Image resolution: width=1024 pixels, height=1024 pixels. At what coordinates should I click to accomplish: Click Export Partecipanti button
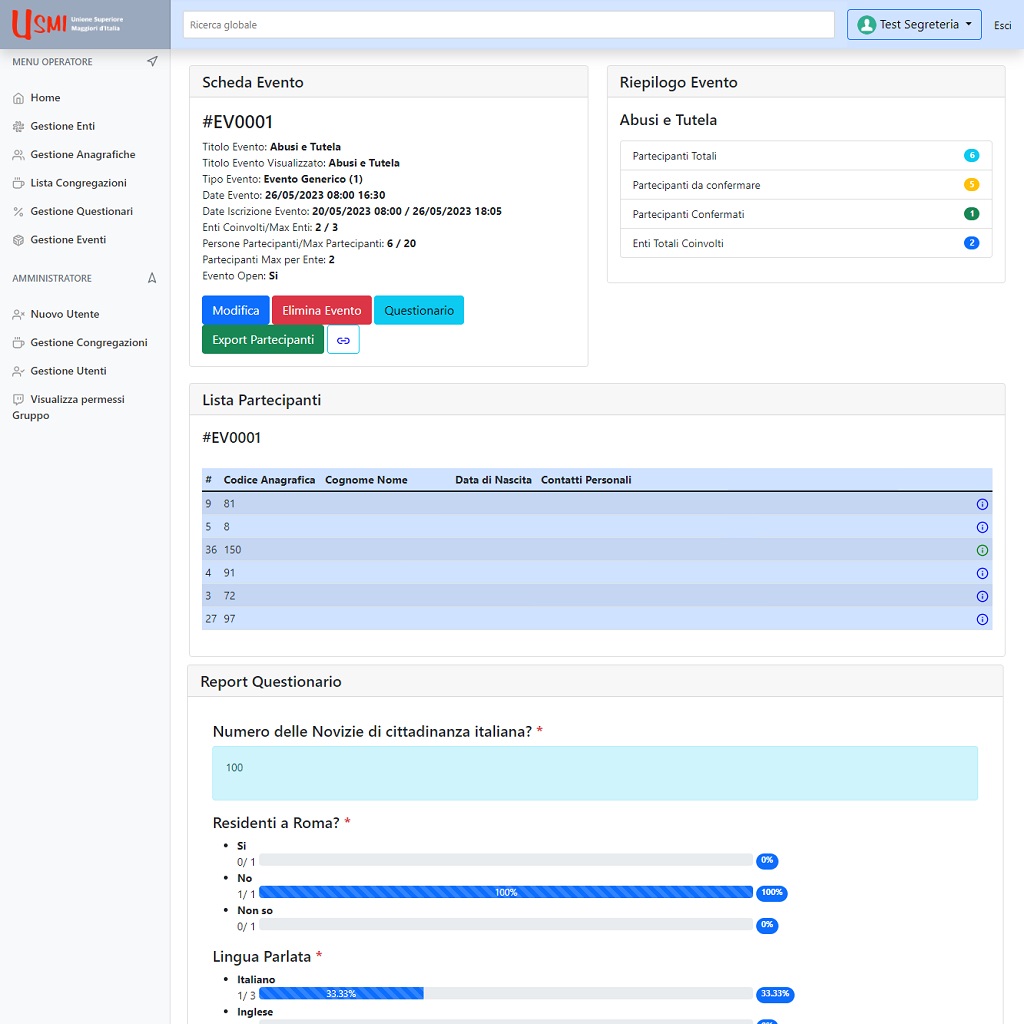point(263,340)
